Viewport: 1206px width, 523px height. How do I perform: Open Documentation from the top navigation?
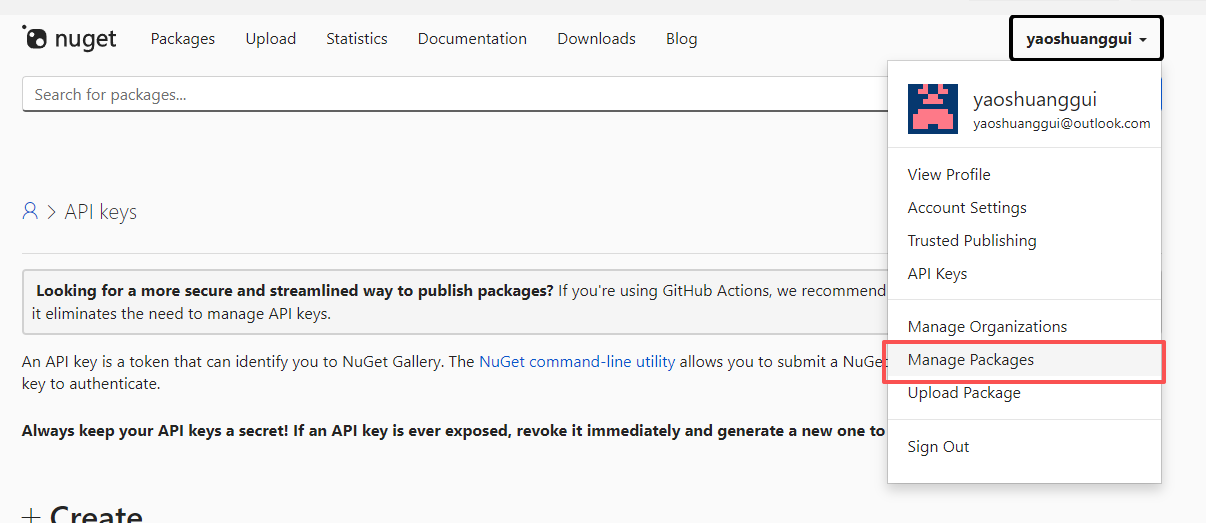pos(472,39)
